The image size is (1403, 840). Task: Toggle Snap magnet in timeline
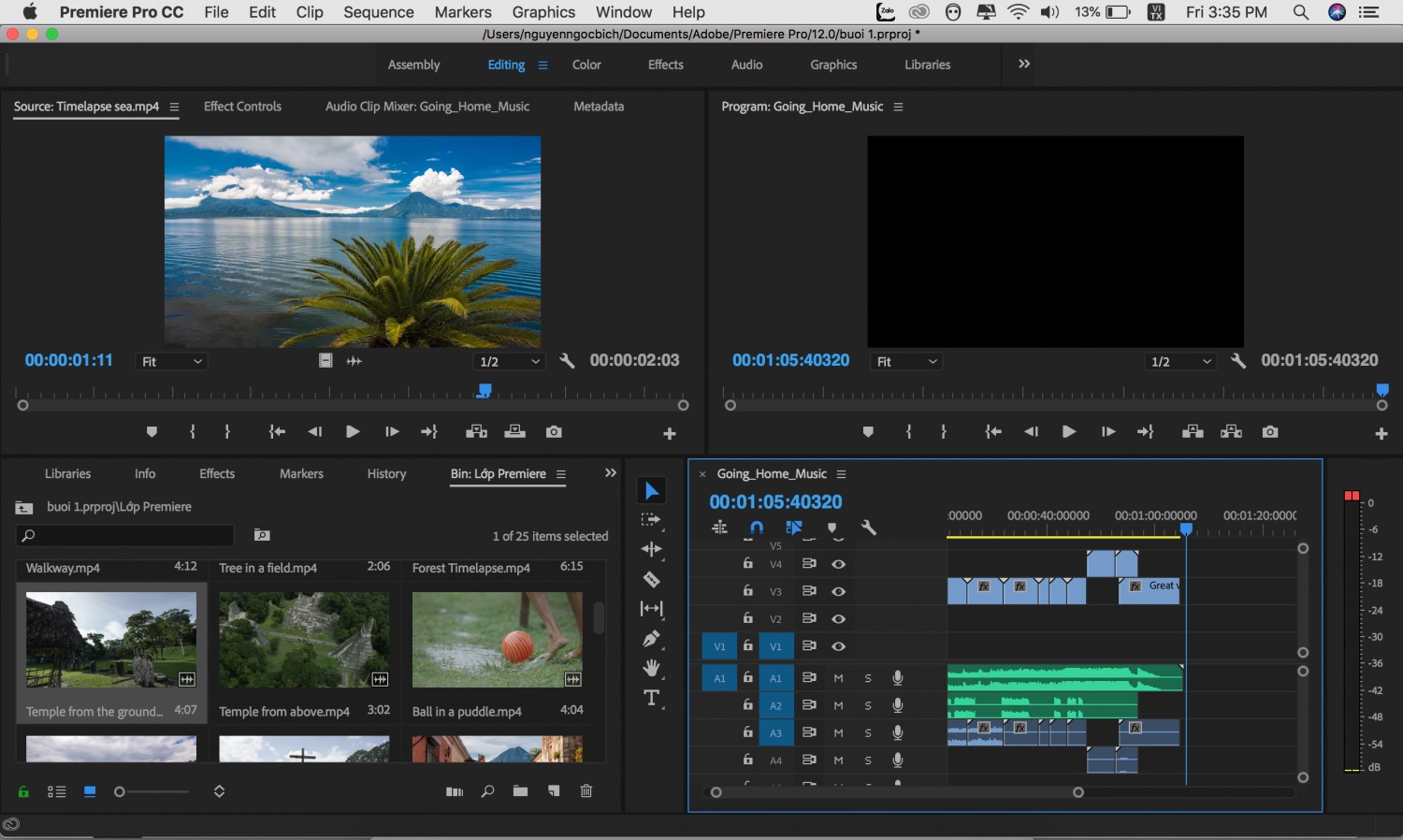pyautogui.click(x=757, y=528)
